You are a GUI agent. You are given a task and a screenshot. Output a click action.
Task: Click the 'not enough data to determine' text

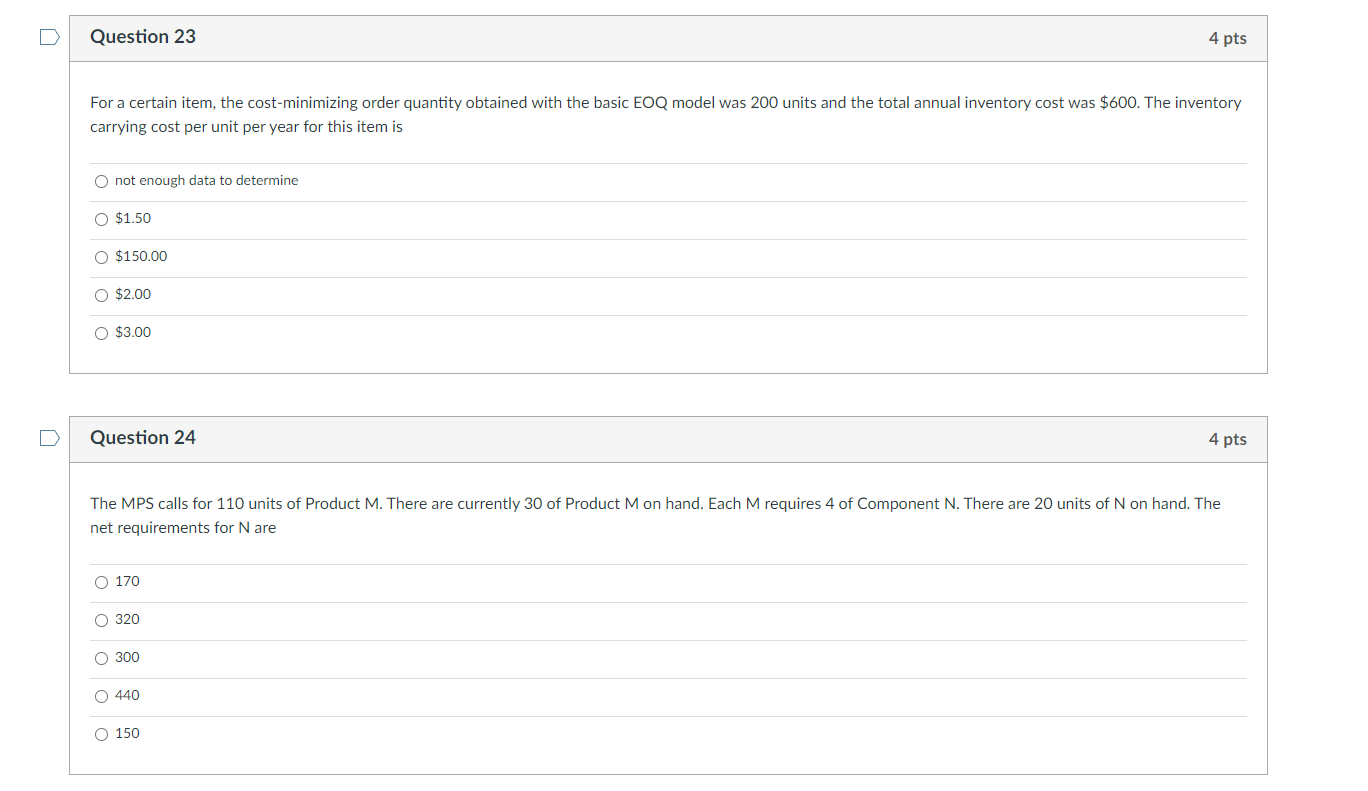click(x=206, y=180)
